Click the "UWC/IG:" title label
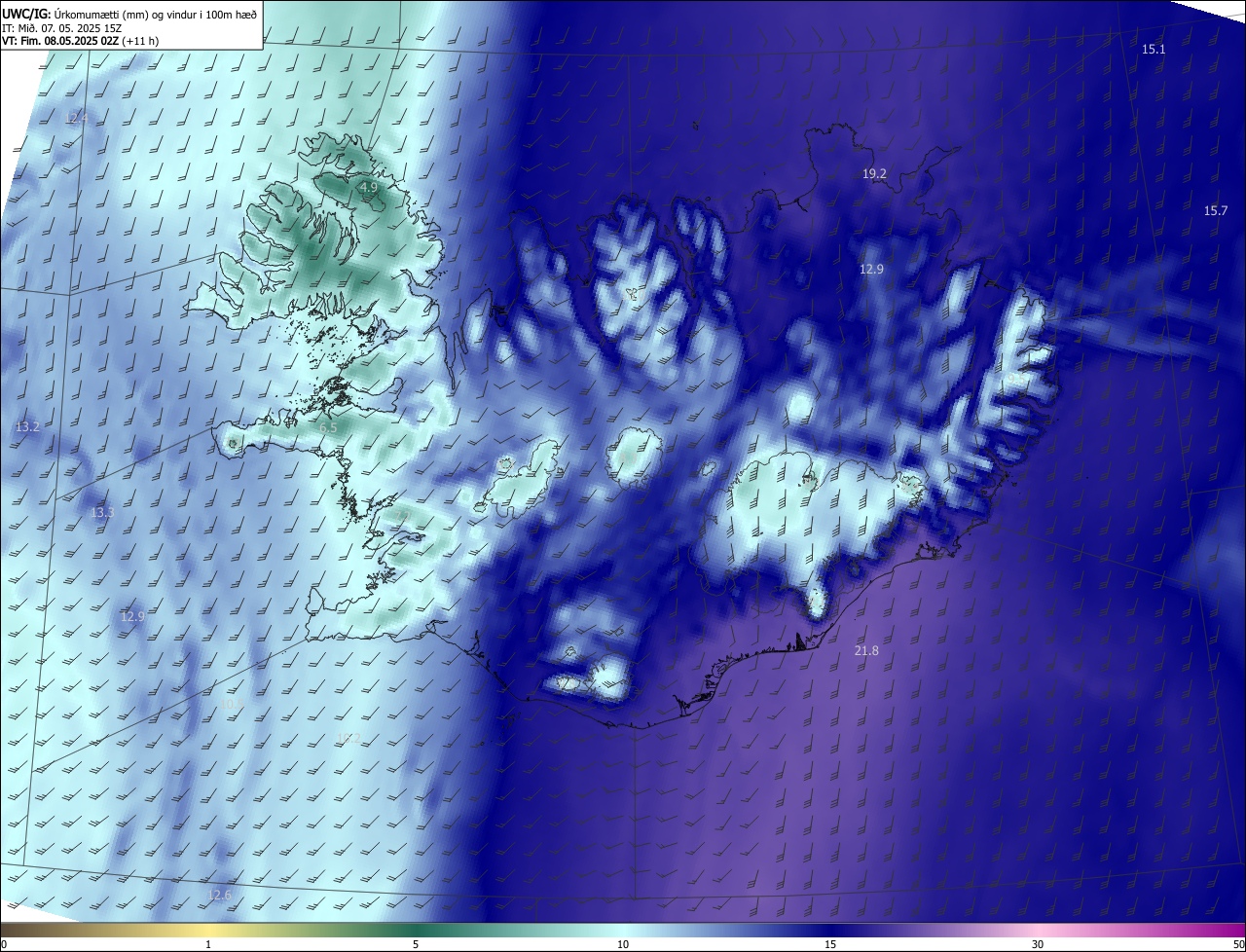 [x=26, y=14]
